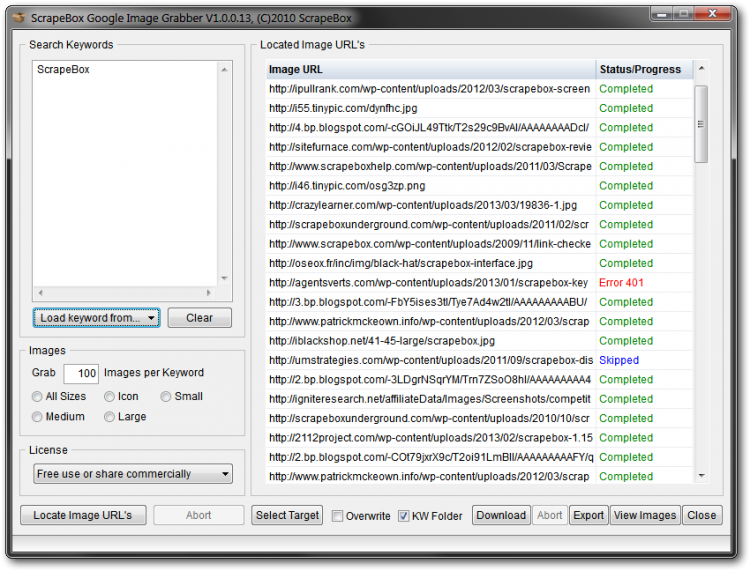Click the Images per Keyword number field
Image resolution: width=750 pixels, height=571 pixels.
coord(81,374)
